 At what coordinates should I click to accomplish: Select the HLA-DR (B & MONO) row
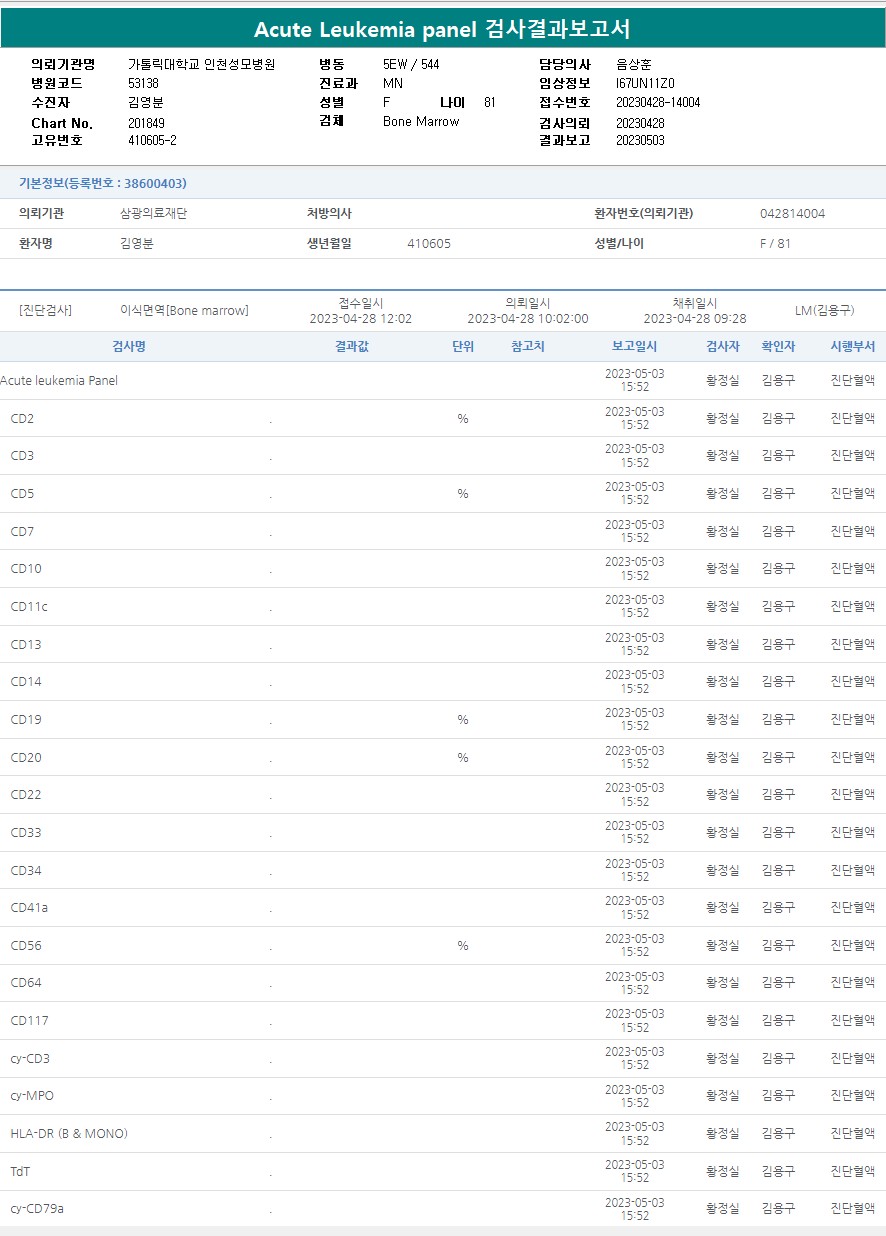(x=69, y=1134)
